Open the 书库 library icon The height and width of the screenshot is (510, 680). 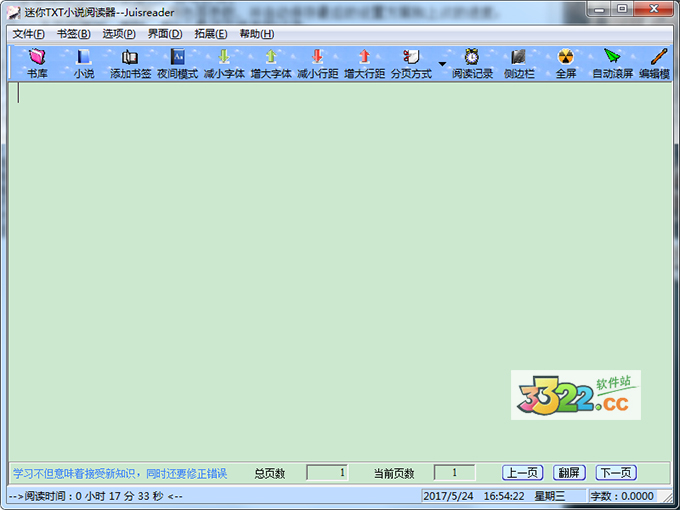coord(37,63)
